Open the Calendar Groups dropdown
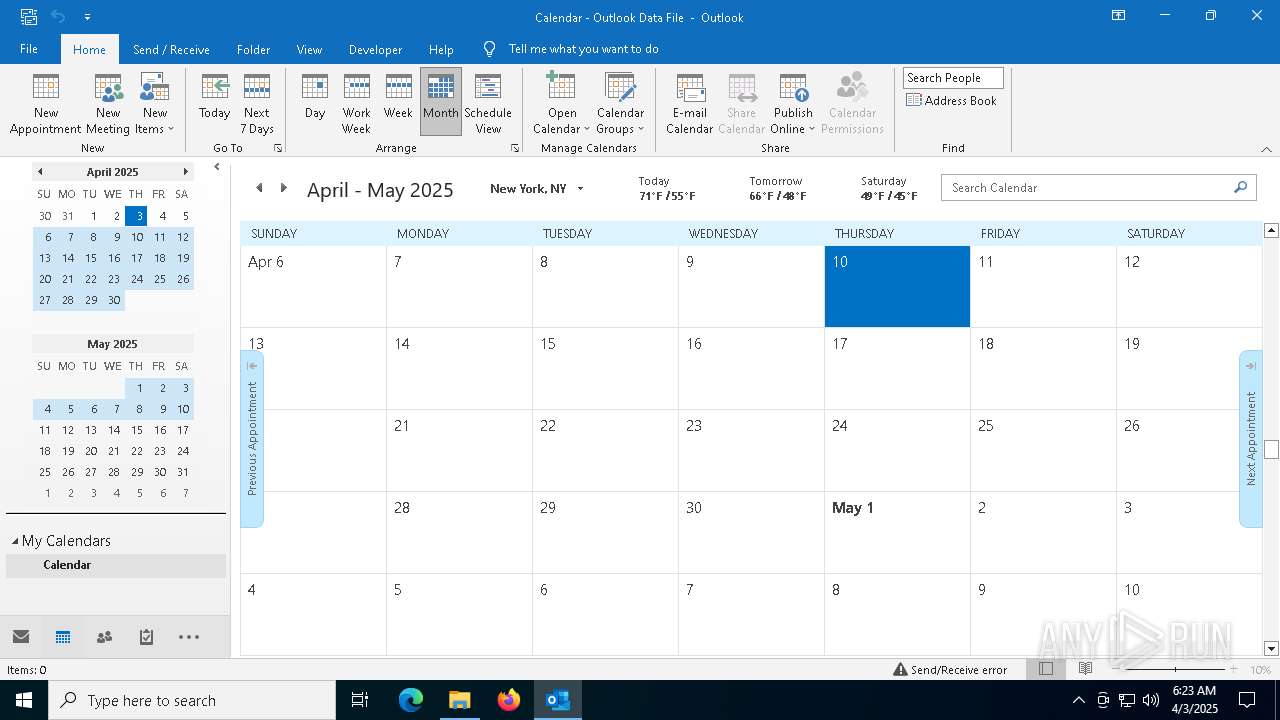This screenshot has height=720, width=1280. 620,103
